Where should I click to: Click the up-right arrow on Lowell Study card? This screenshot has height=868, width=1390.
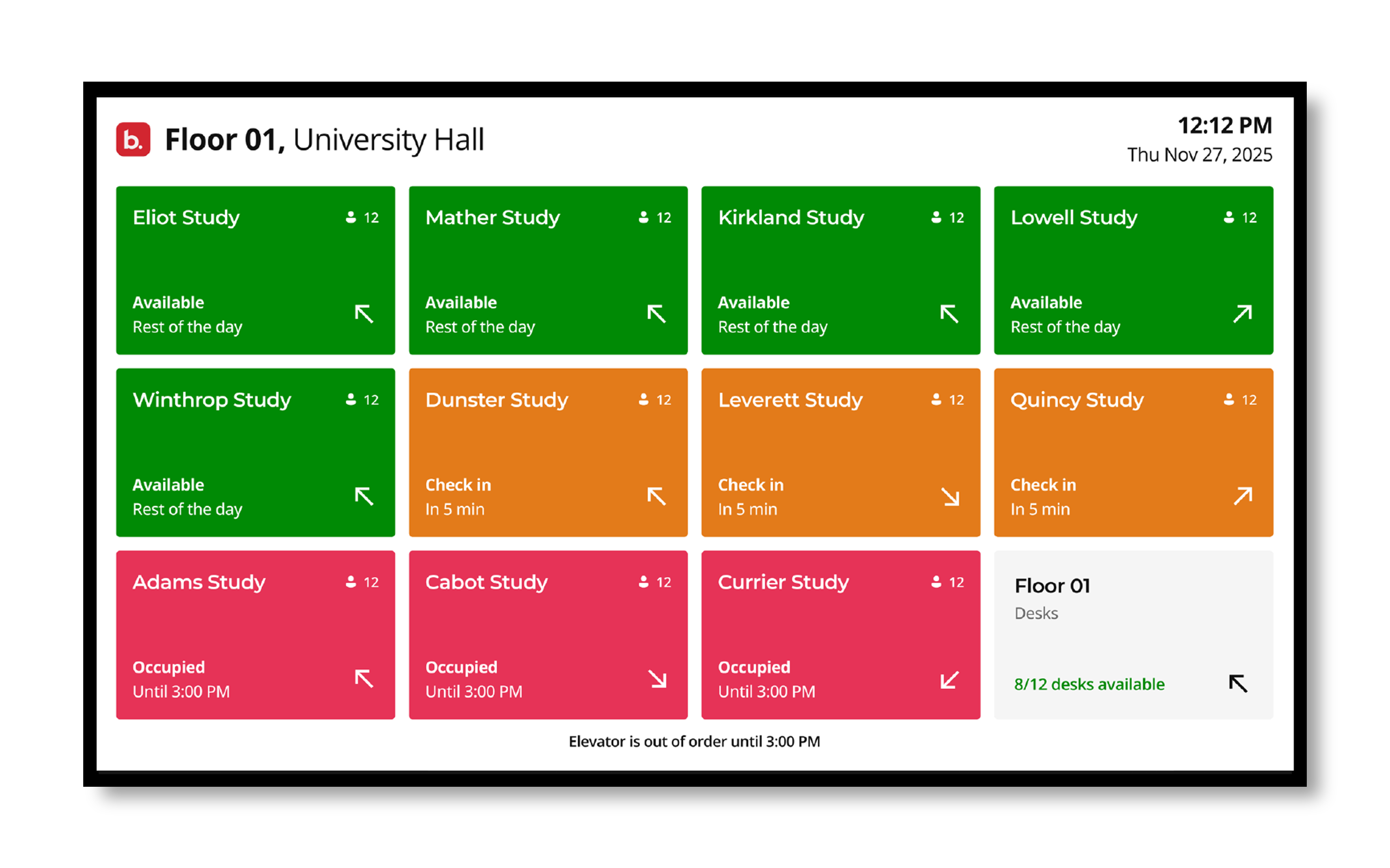click(x=1242, y=314)
